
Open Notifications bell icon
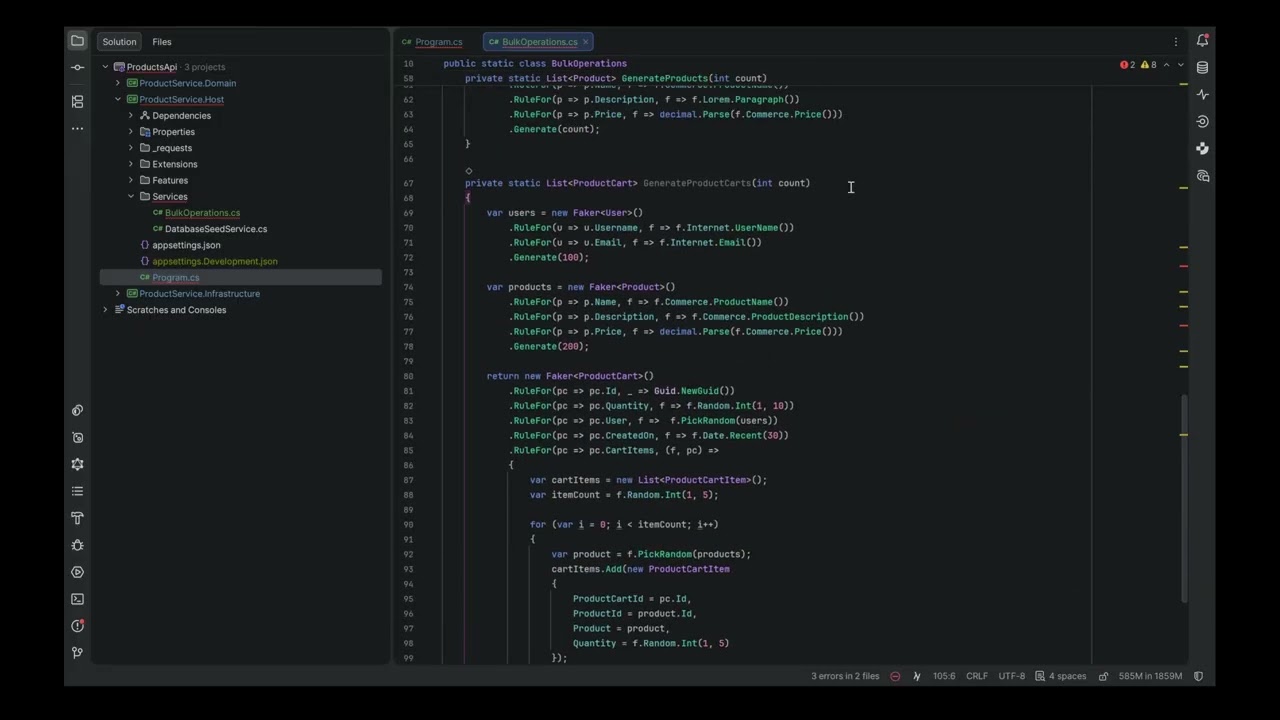tap(1202, 41)
